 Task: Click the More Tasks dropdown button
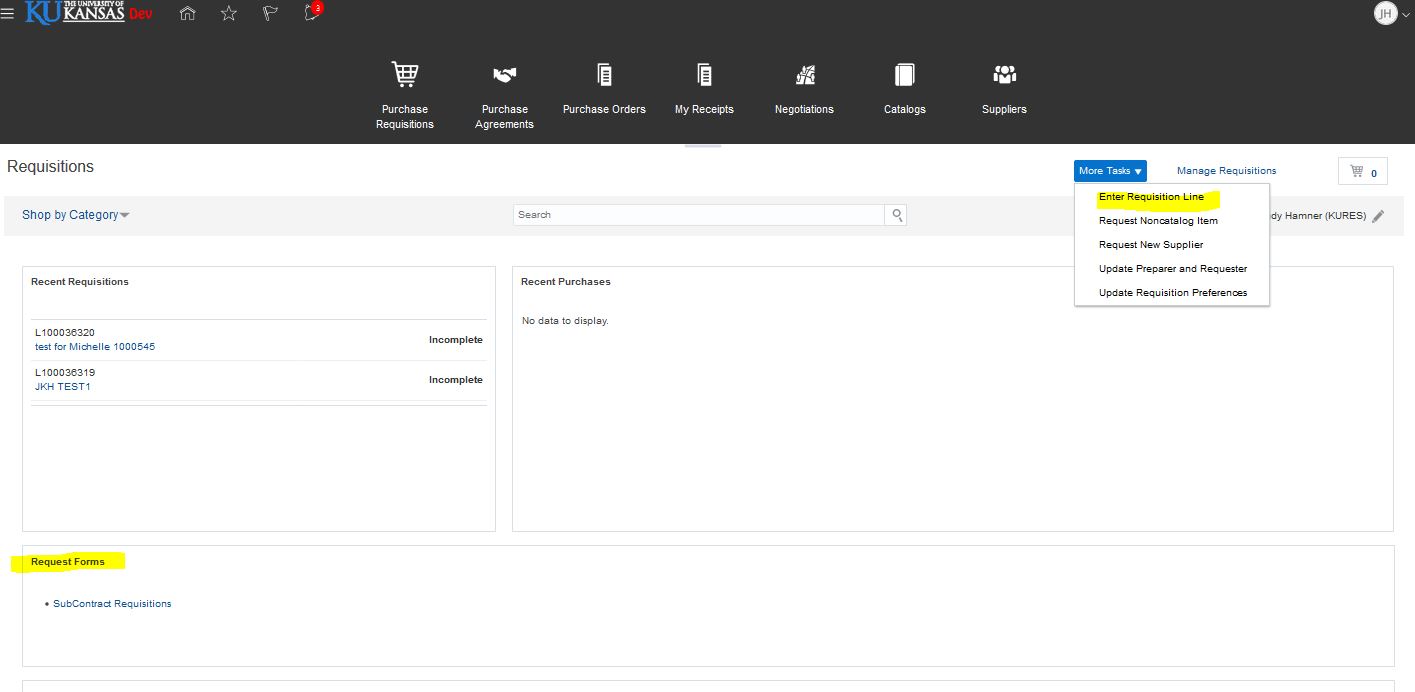point(1110,171)
